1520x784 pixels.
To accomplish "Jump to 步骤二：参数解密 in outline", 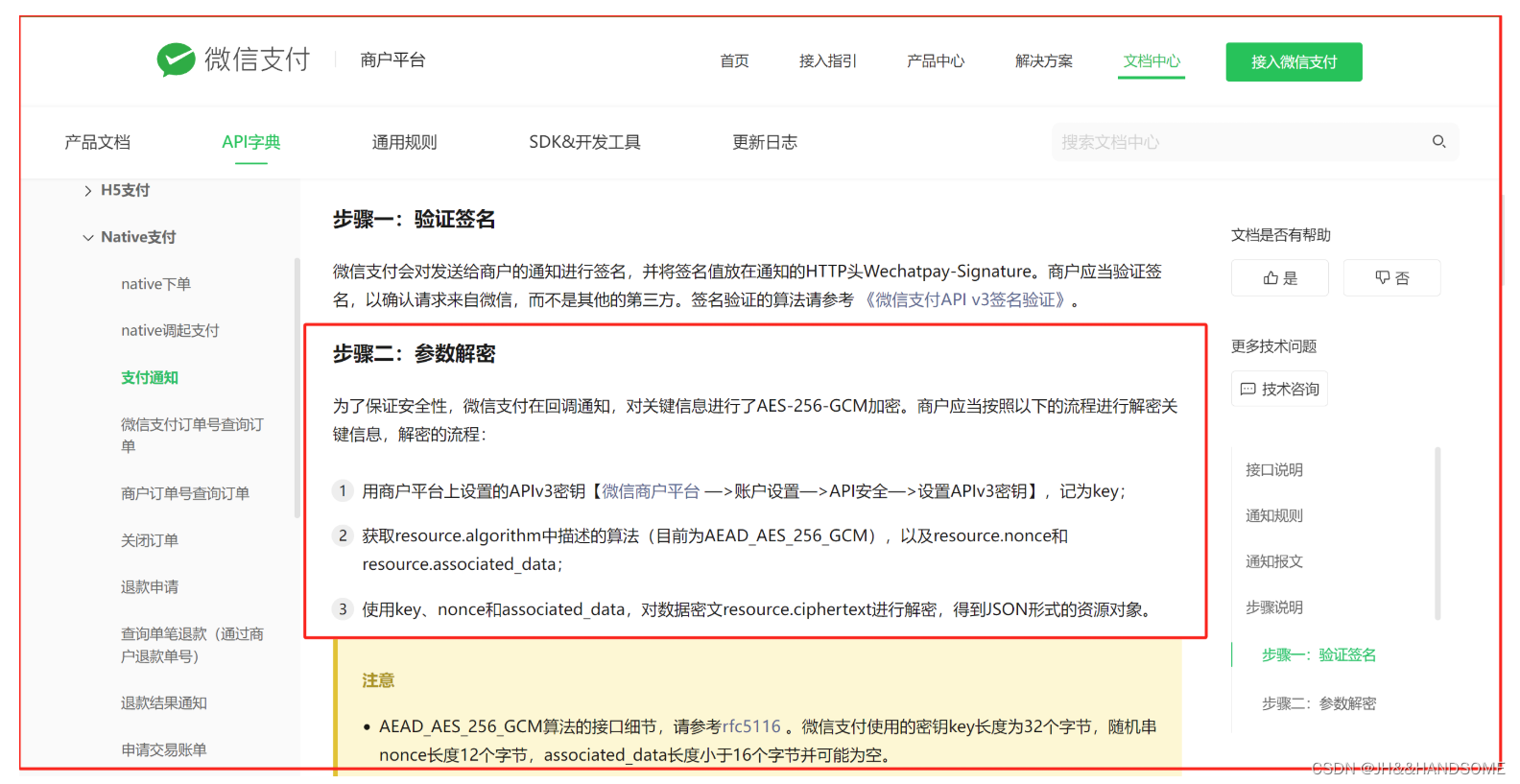I will click(x=1318, y=703).
